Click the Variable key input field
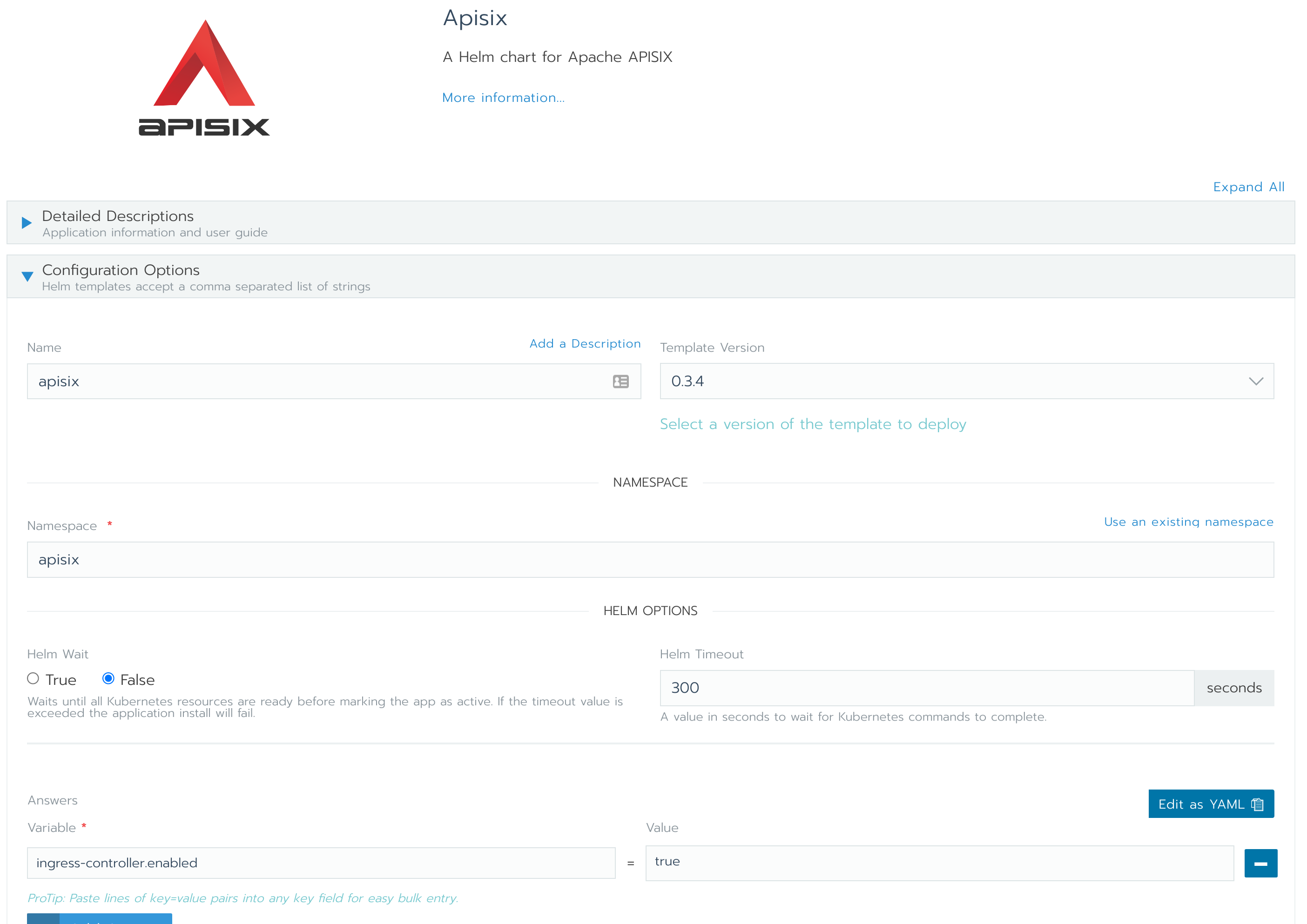This screenshot has height=924, width=1307. click(321, 863)
